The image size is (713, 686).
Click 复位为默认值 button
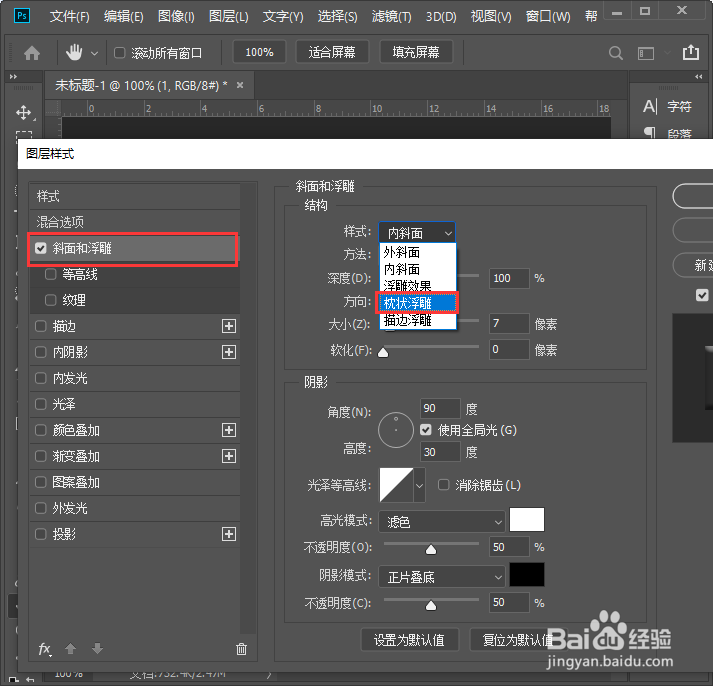pyautogui.click(x=517, y=640)
